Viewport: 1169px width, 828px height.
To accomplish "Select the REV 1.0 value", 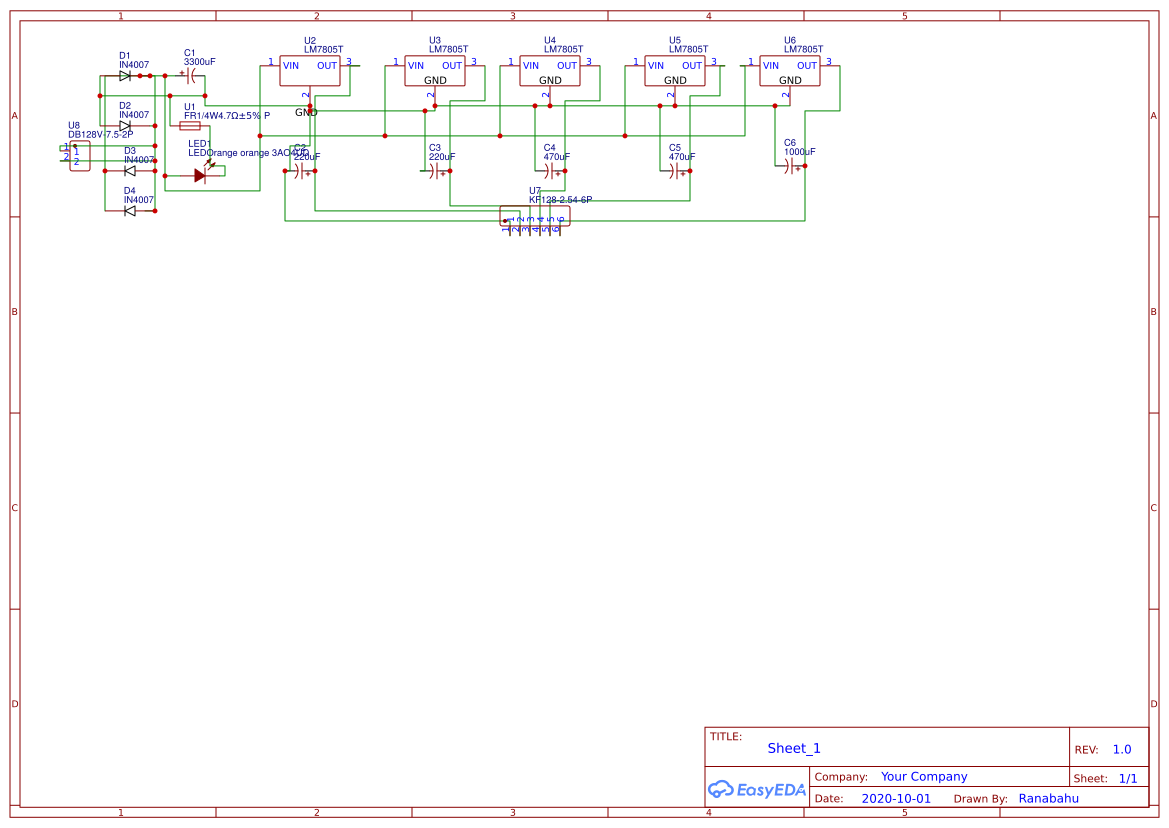I will pyautogui.click(x=1121, y=748).
